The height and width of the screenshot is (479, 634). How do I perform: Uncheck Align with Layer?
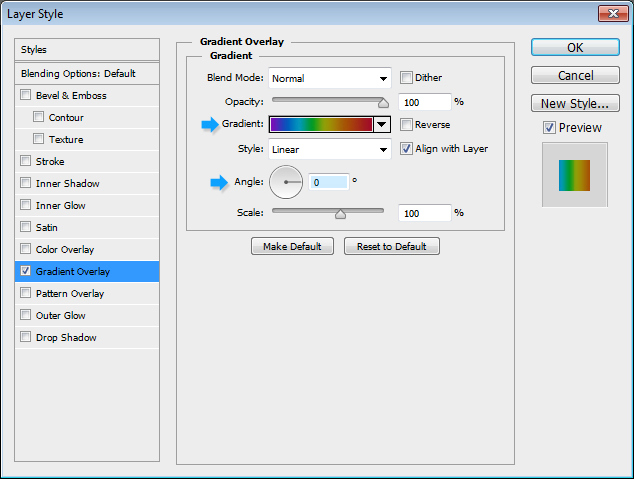point(406,149)
